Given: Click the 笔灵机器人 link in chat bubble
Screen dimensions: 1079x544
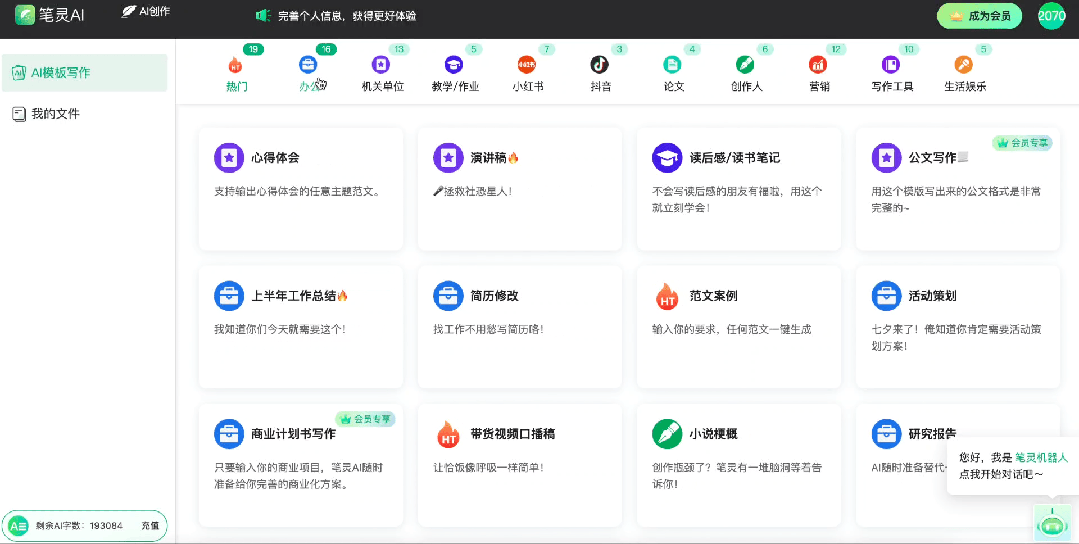Looking at the screenshot, I should coord(1042,457).
